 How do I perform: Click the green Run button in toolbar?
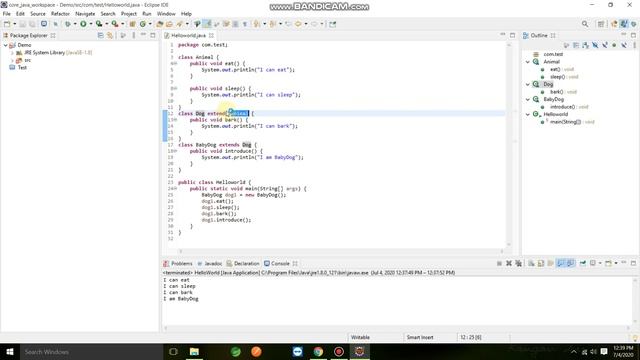pos(83,24)
